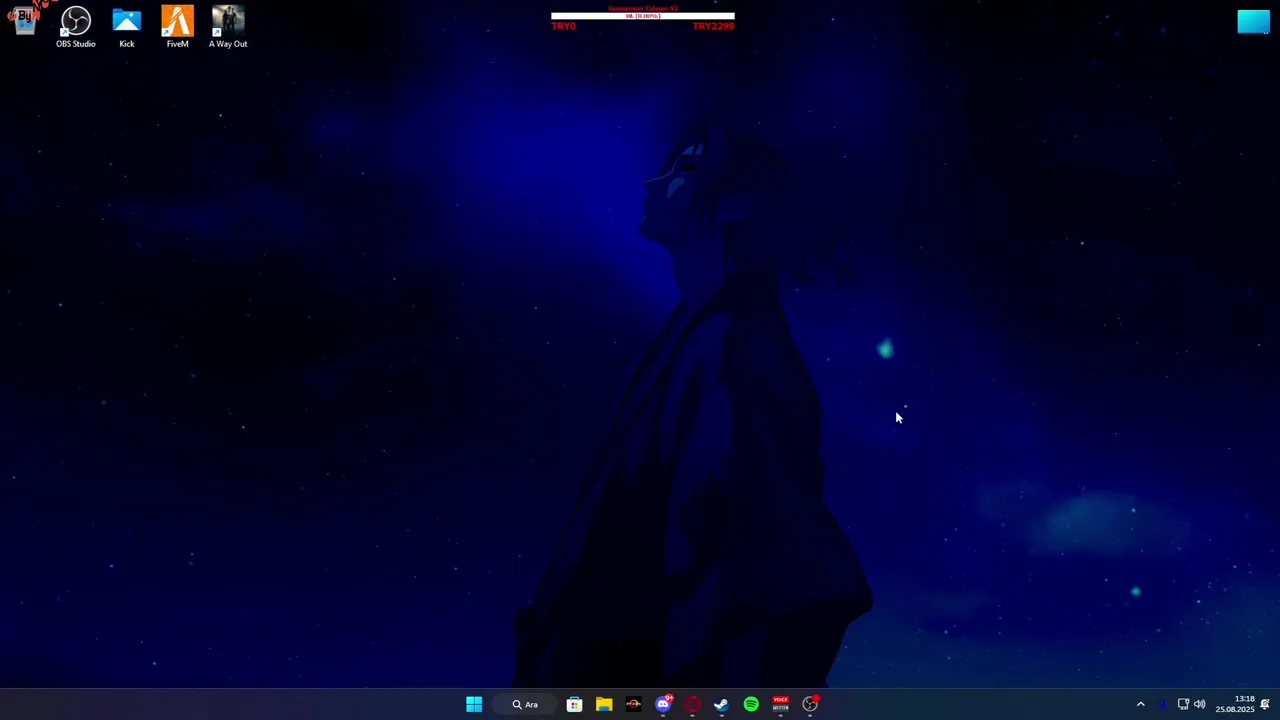Launch the FiveM desktop shortcut

click(x=177, y=27)
